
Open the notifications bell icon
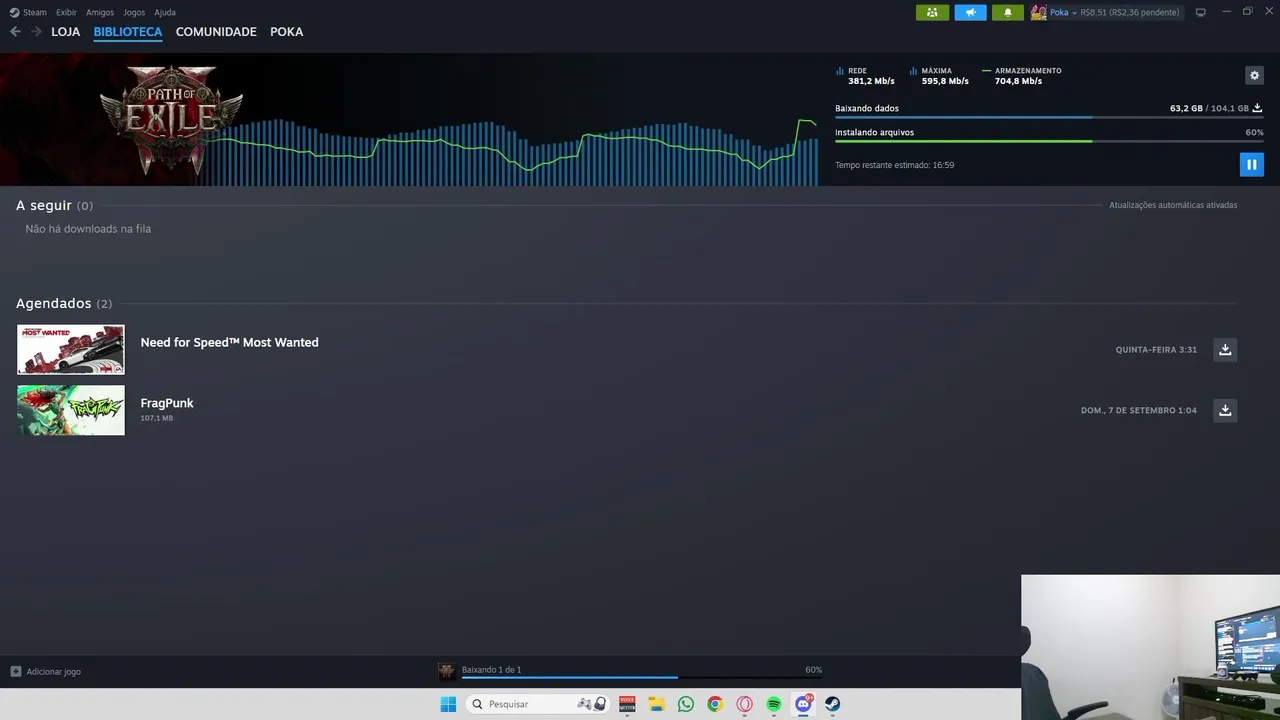(x=1007, y=12)
